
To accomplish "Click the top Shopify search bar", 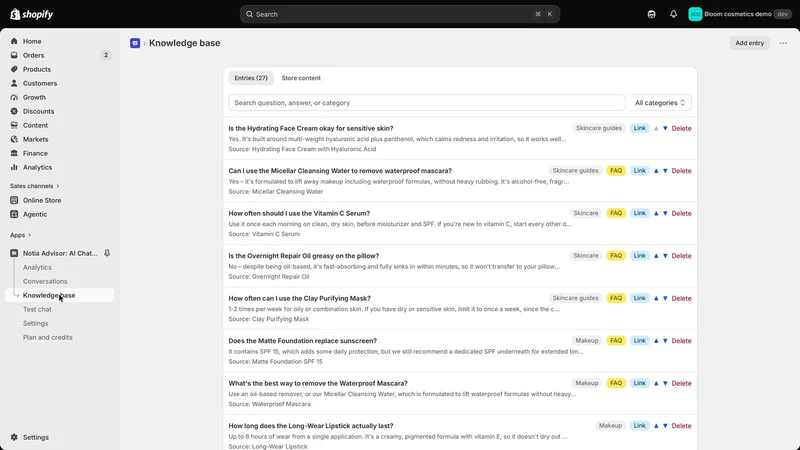I will pos(399,14).
